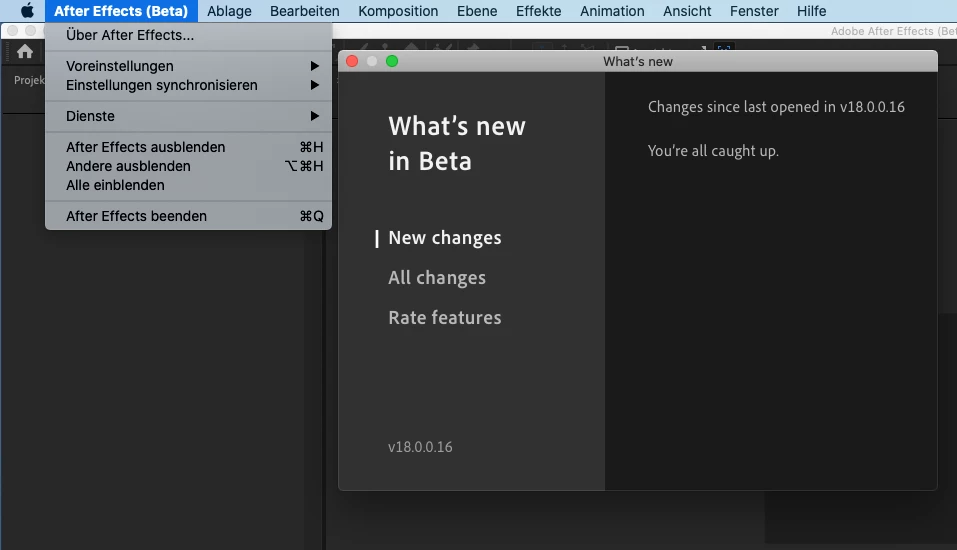Click "Changes since last opened" text
Viewport: 957px width, 550px height.
coord(776,107)
